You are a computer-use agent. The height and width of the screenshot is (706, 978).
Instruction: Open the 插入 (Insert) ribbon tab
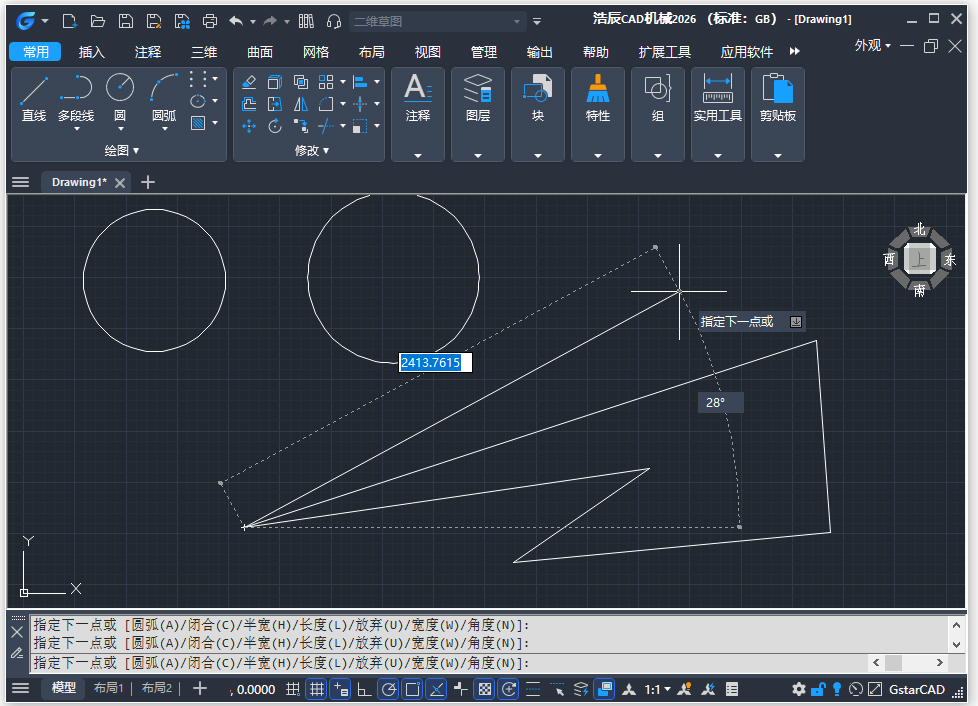(x=91, y=52)
